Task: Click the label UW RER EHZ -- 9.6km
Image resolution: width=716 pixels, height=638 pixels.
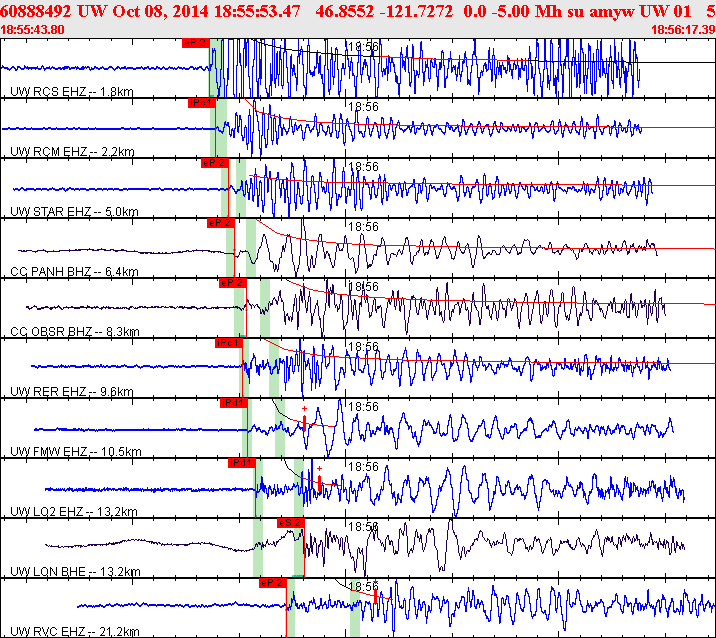Action: tap(72, 391)
